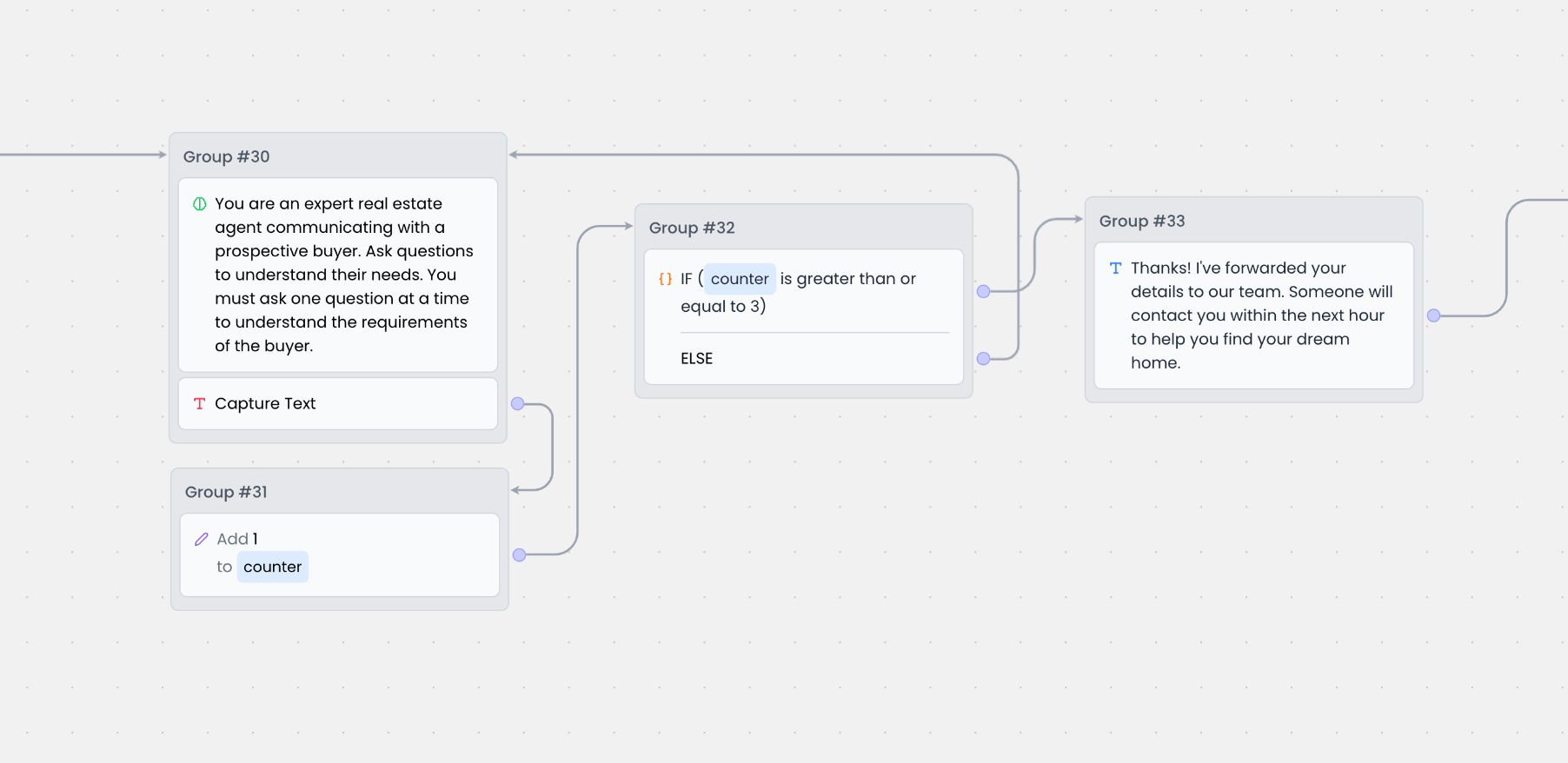Click the counter variable chip in the IF condition

point(740,279)
